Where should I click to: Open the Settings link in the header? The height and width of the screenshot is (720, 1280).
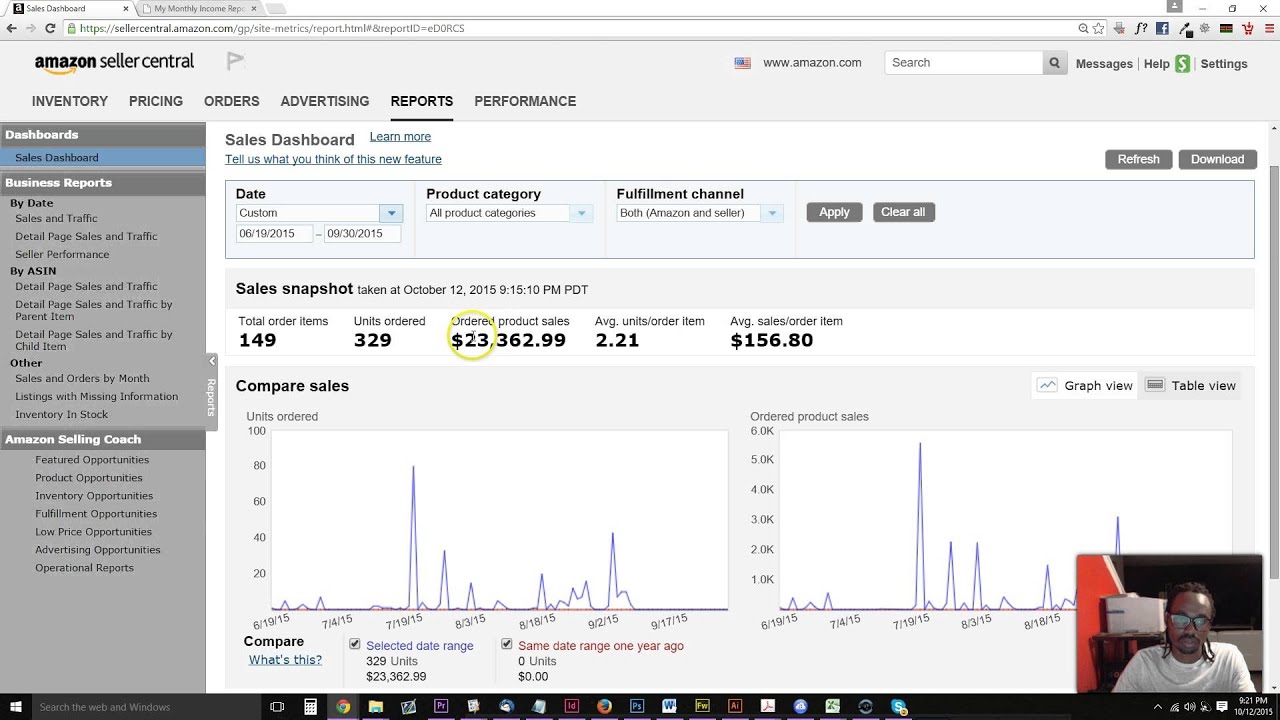tap(1224, 64)
